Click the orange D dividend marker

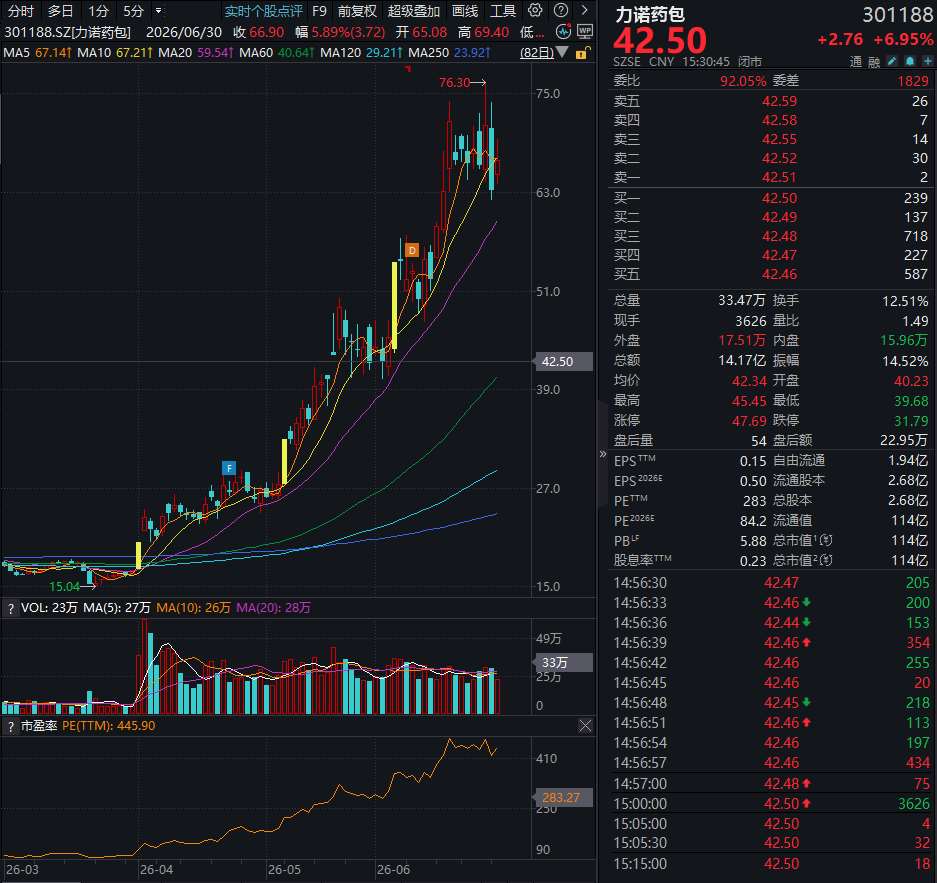coord(412,250)
